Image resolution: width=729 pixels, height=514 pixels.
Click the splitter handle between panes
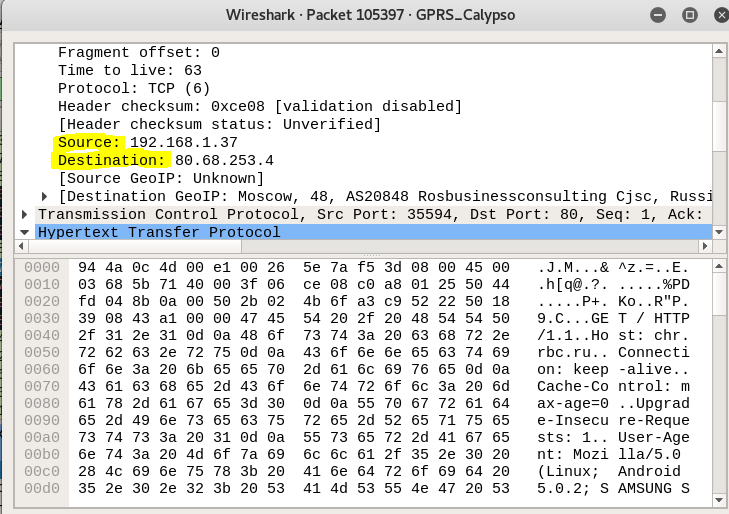(371, 255)
